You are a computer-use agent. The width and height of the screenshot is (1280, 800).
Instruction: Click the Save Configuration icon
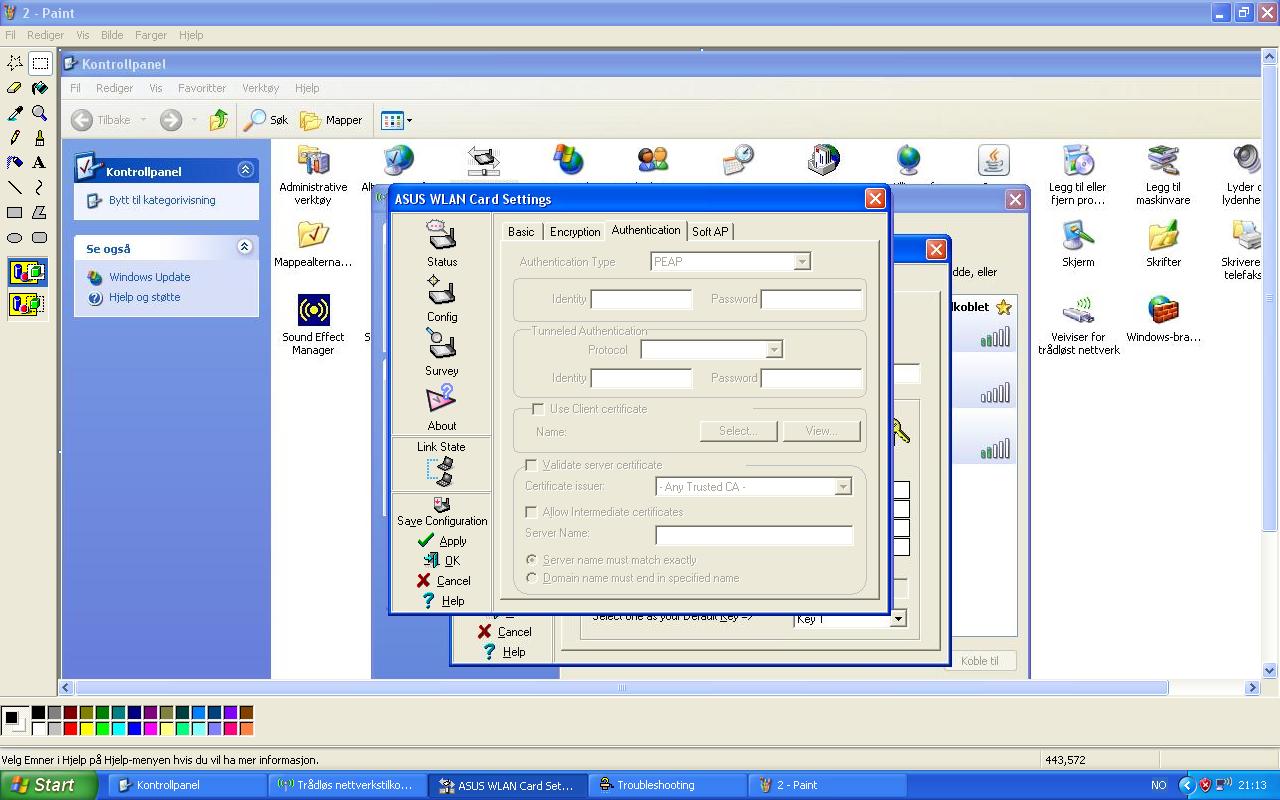tap(442, 505)
